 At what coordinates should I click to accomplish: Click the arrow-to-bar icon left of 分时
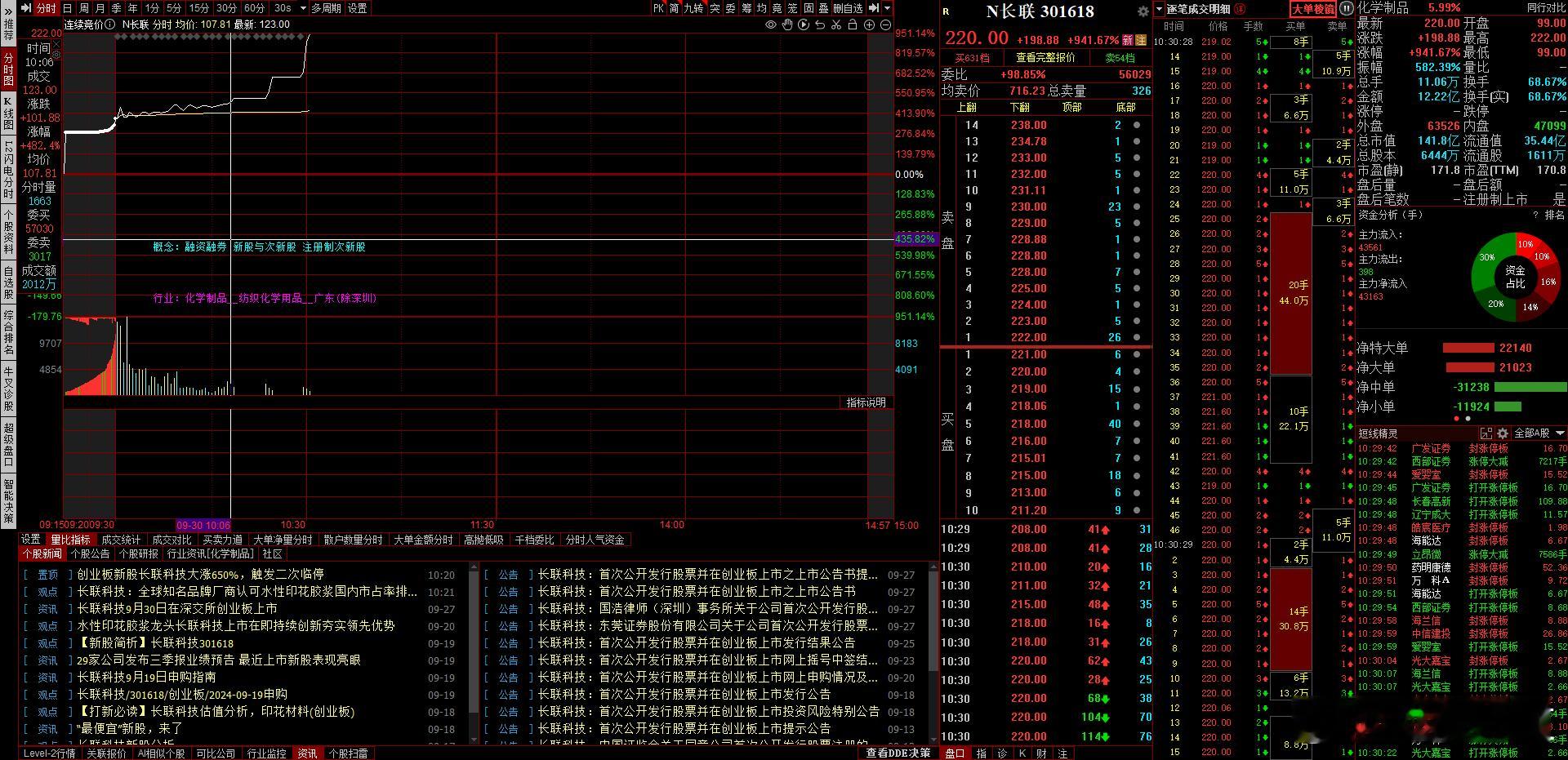tap(25, 8)
